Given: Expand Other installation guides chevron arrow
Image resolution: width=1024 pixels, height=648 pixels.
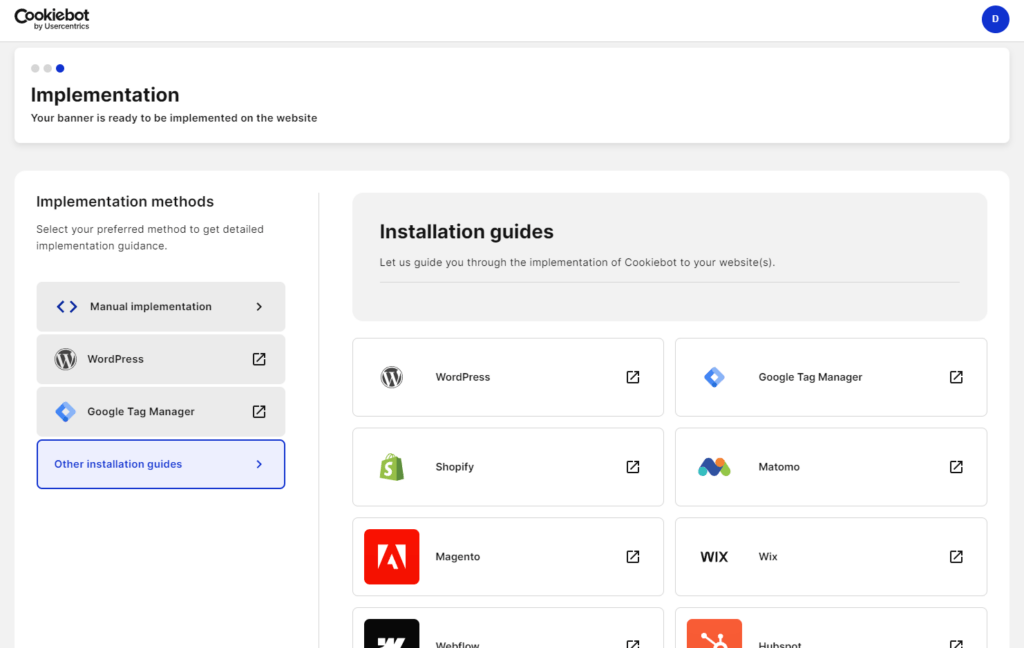Looking at the screenshot, I should click(x=259, y=464).
